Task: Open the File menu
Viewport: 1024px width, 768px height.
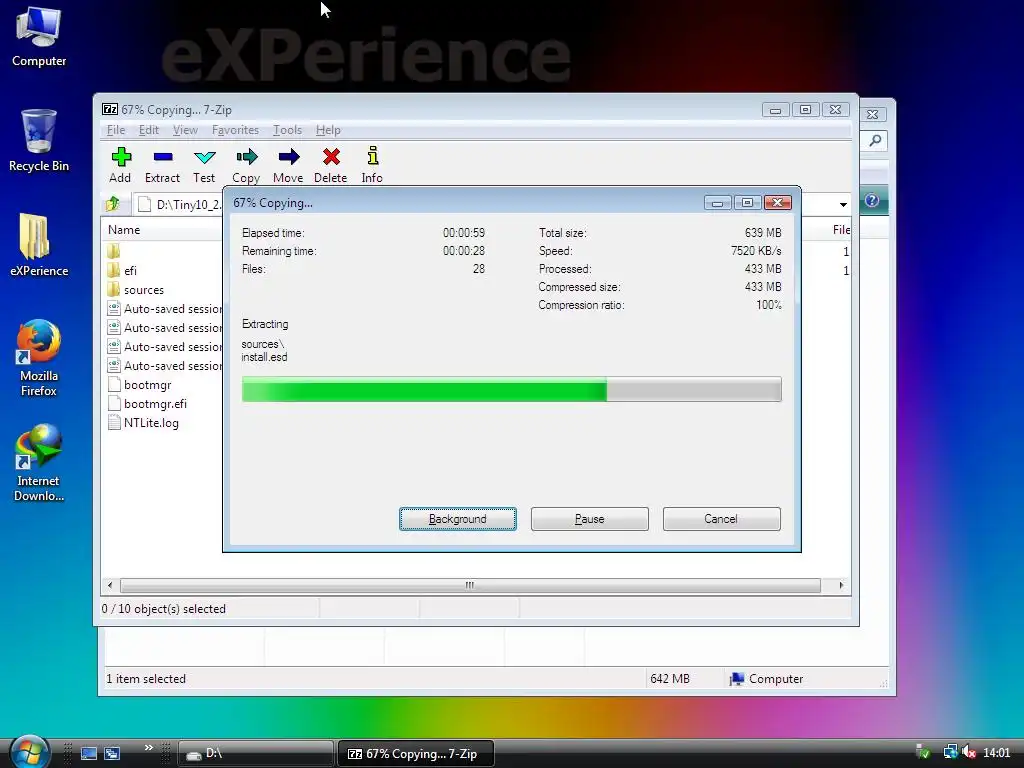Action: [116, 130]
